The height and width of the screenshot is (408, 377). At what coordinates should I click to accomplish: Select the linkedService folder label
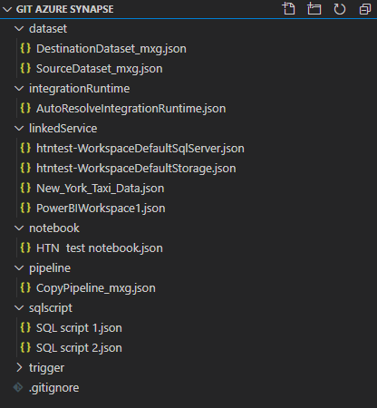(x=63, y=128)
